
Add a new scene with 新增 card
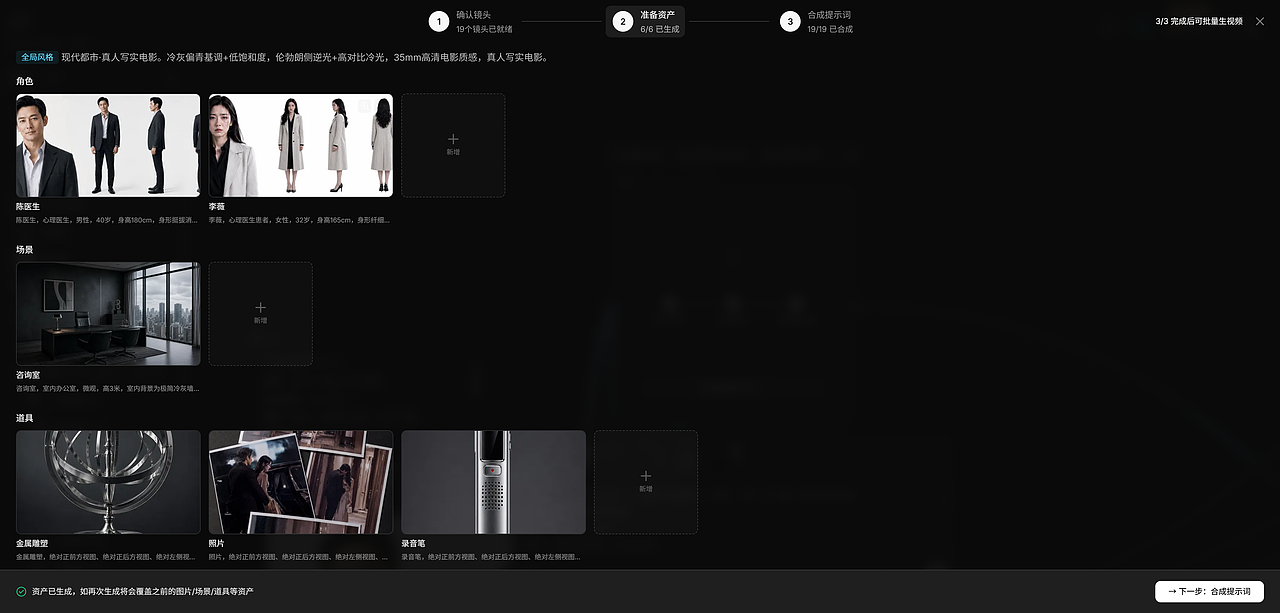pyautogui.click(x=260, y=314)
